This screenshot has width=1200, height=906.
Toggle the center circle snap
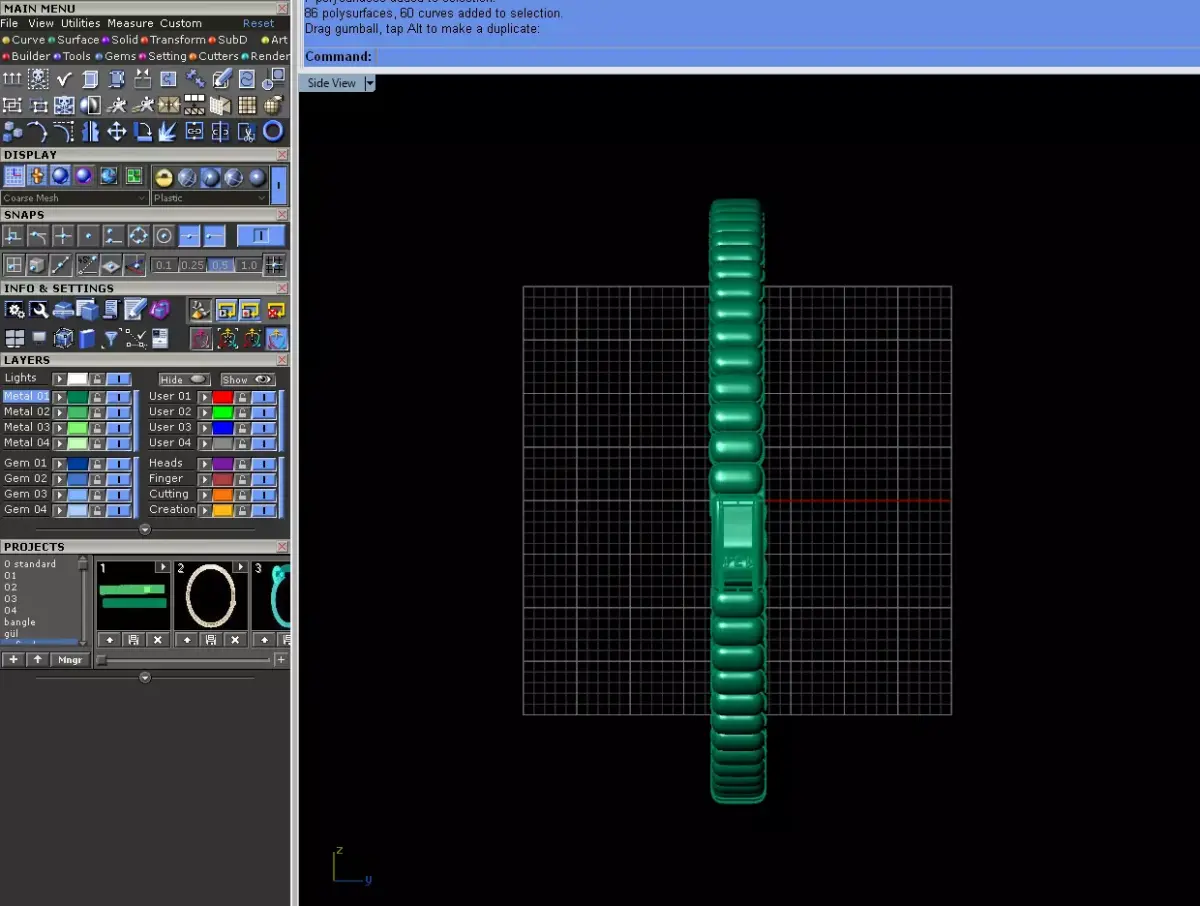click(x=164, y=236)
